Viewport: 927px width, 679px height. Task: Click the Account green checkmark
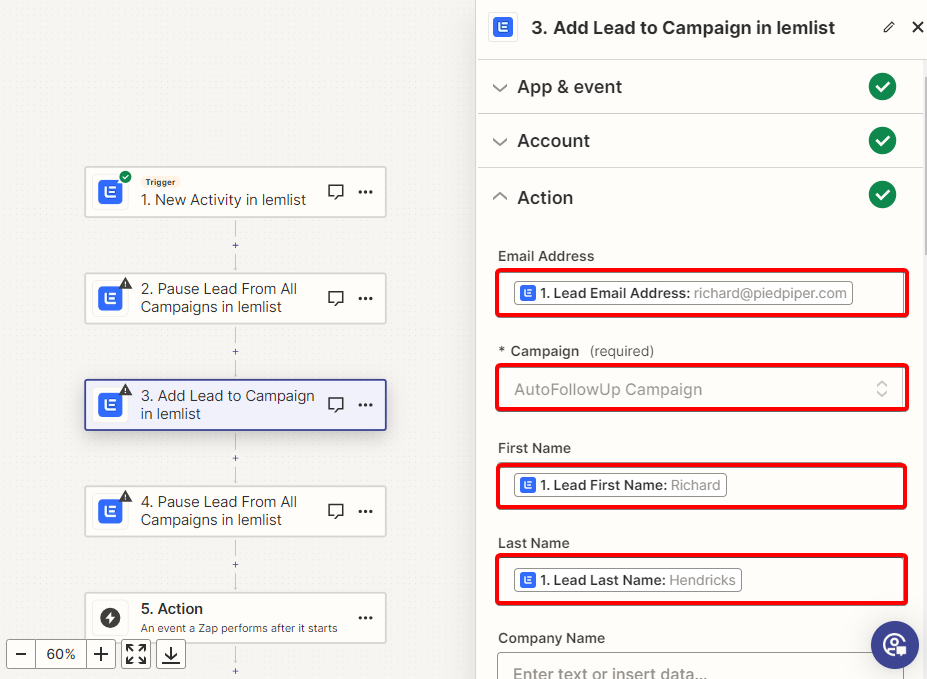[882, 141]
